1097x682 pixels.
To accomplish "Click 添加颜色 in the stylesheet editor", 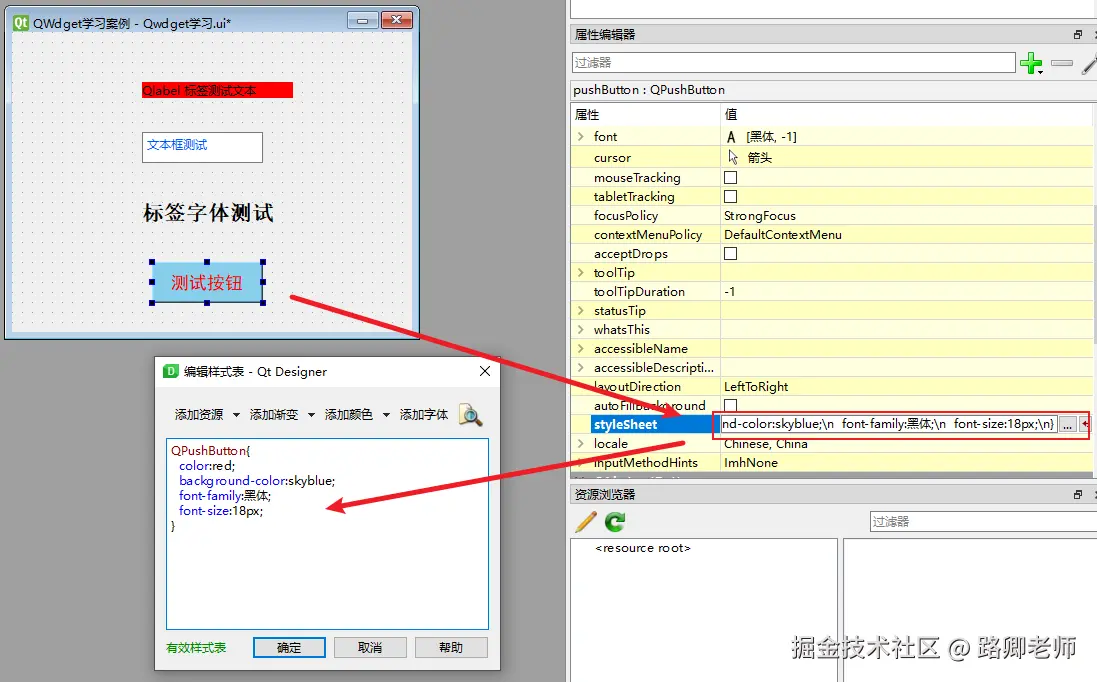I will click(x=349, y=415).
